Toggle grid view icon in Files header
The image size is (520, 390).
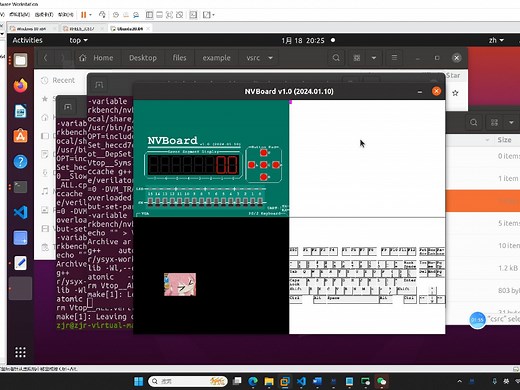click(357, 58)
